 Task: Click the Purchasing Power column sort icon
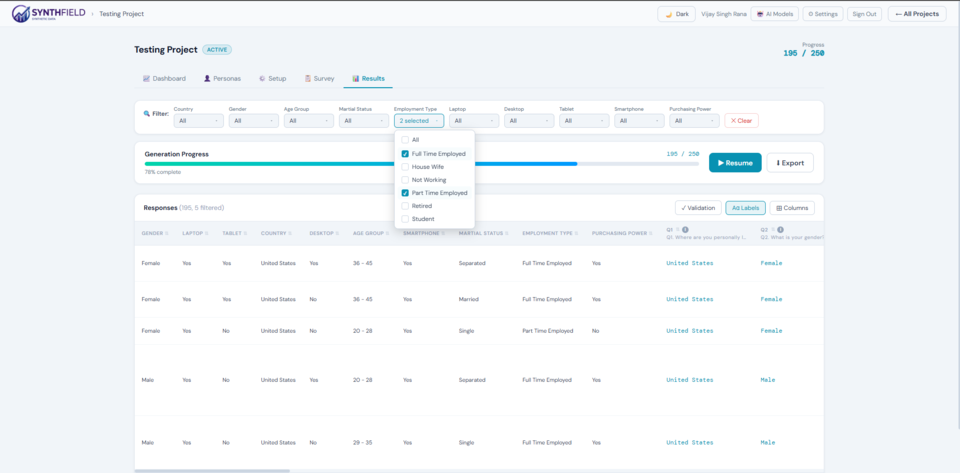pos(652,233)
